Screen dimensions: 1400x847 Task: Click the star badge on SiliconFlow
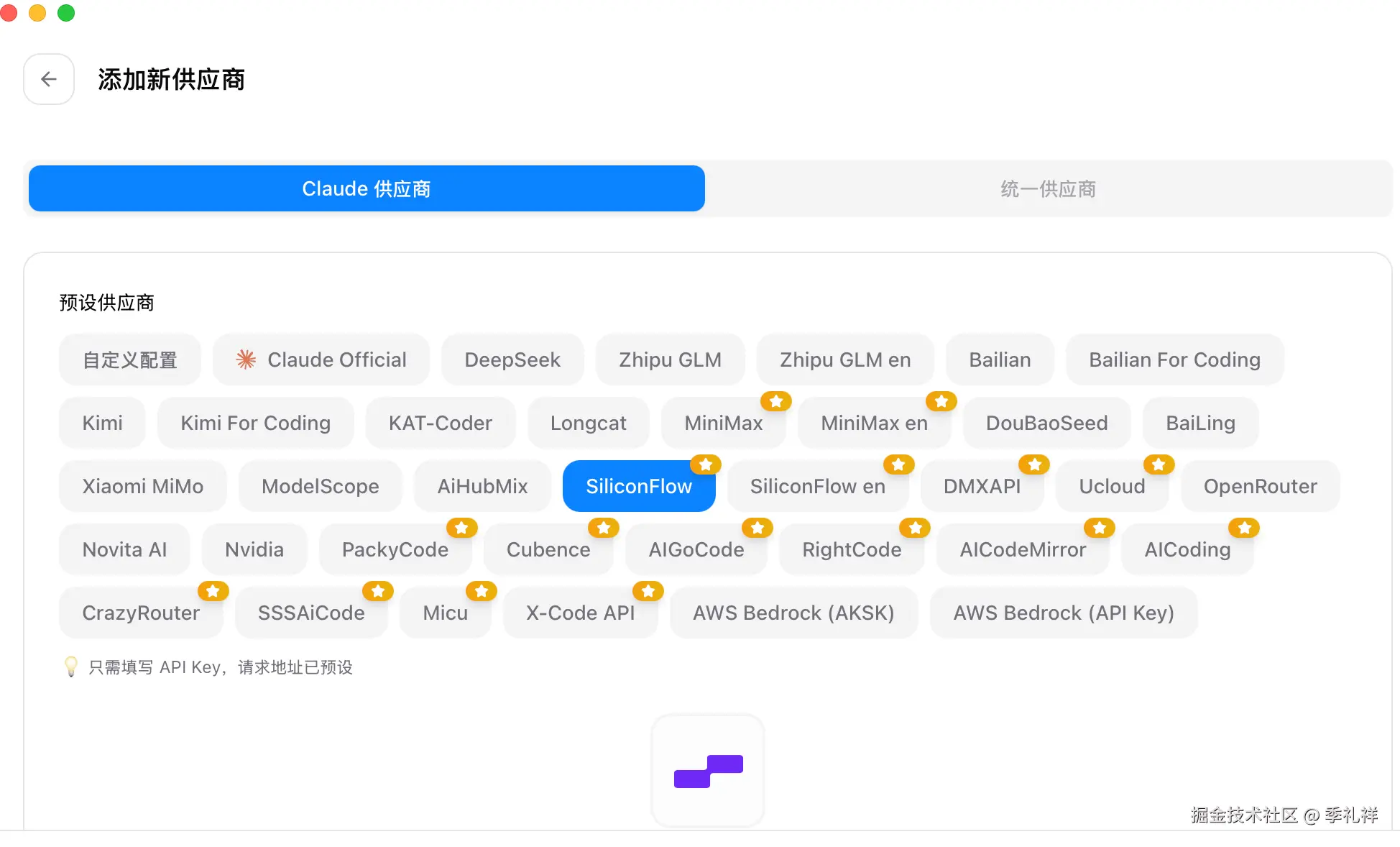[x=706, y=464]
